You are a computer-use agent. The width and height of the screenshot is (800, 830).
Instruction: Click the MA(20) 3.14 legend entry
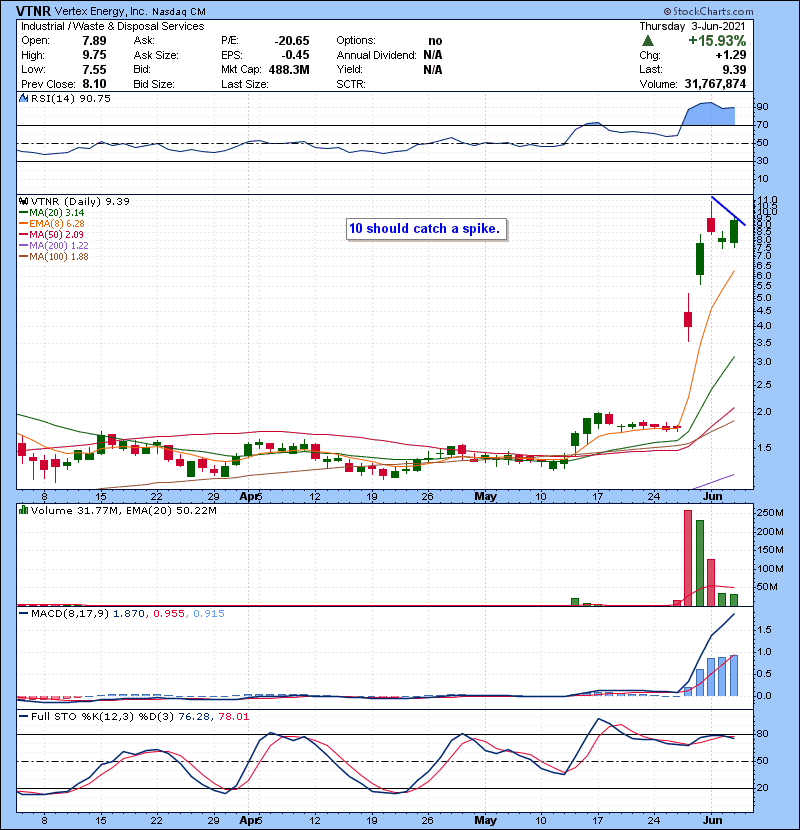51,212
